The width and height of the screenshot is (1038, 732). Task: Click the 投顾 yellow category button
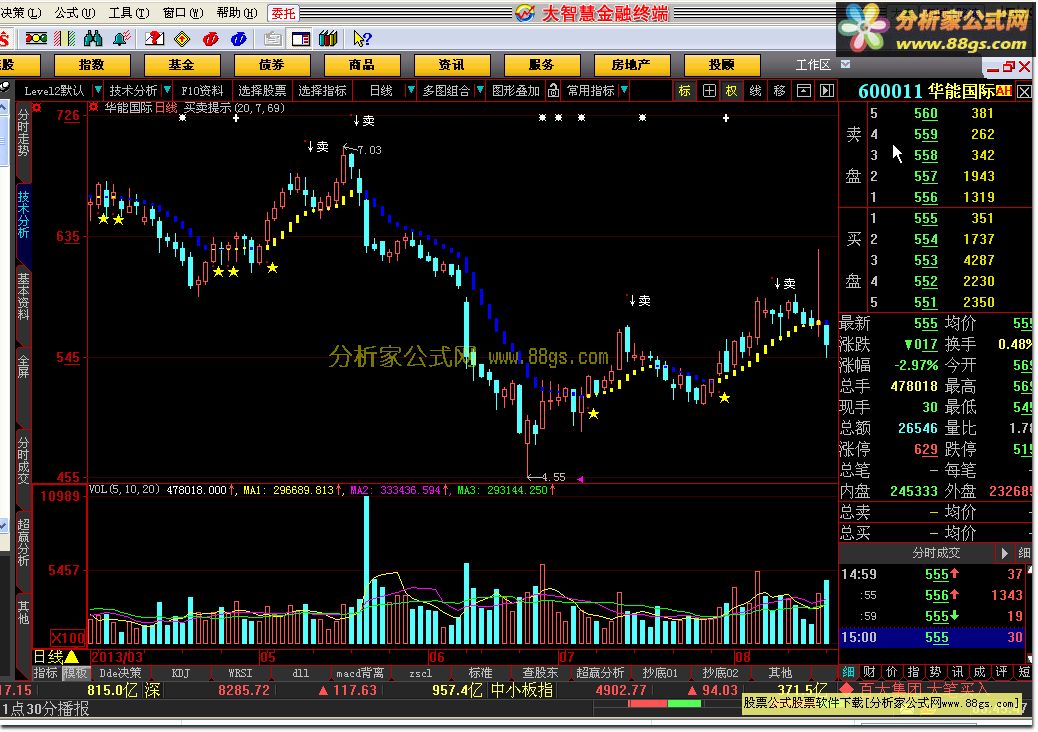tap(721, 65)
